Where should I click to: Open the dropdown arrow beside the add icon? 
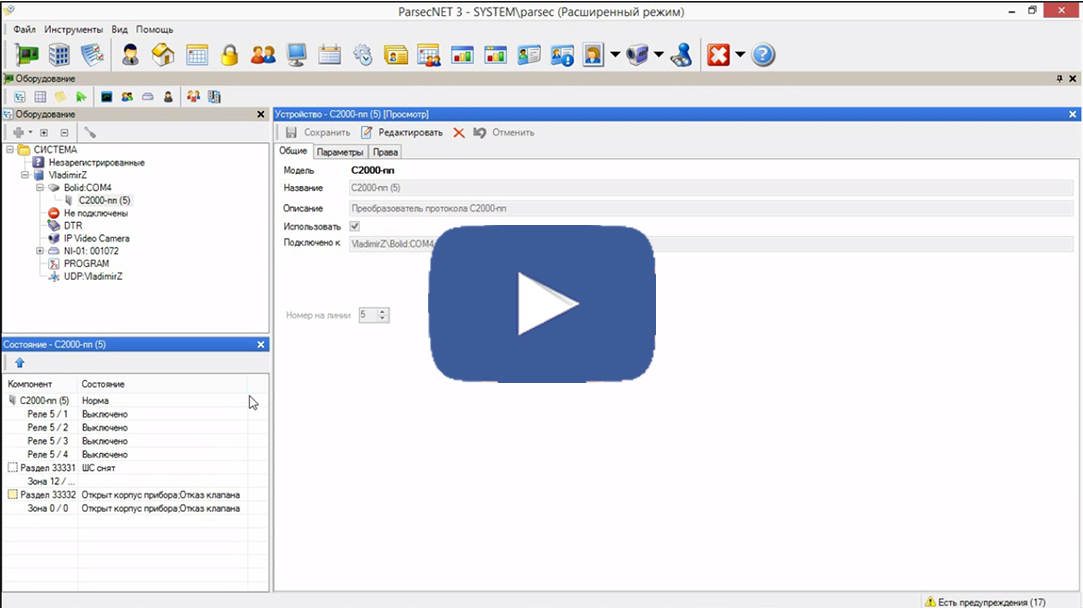coord(30,133)
